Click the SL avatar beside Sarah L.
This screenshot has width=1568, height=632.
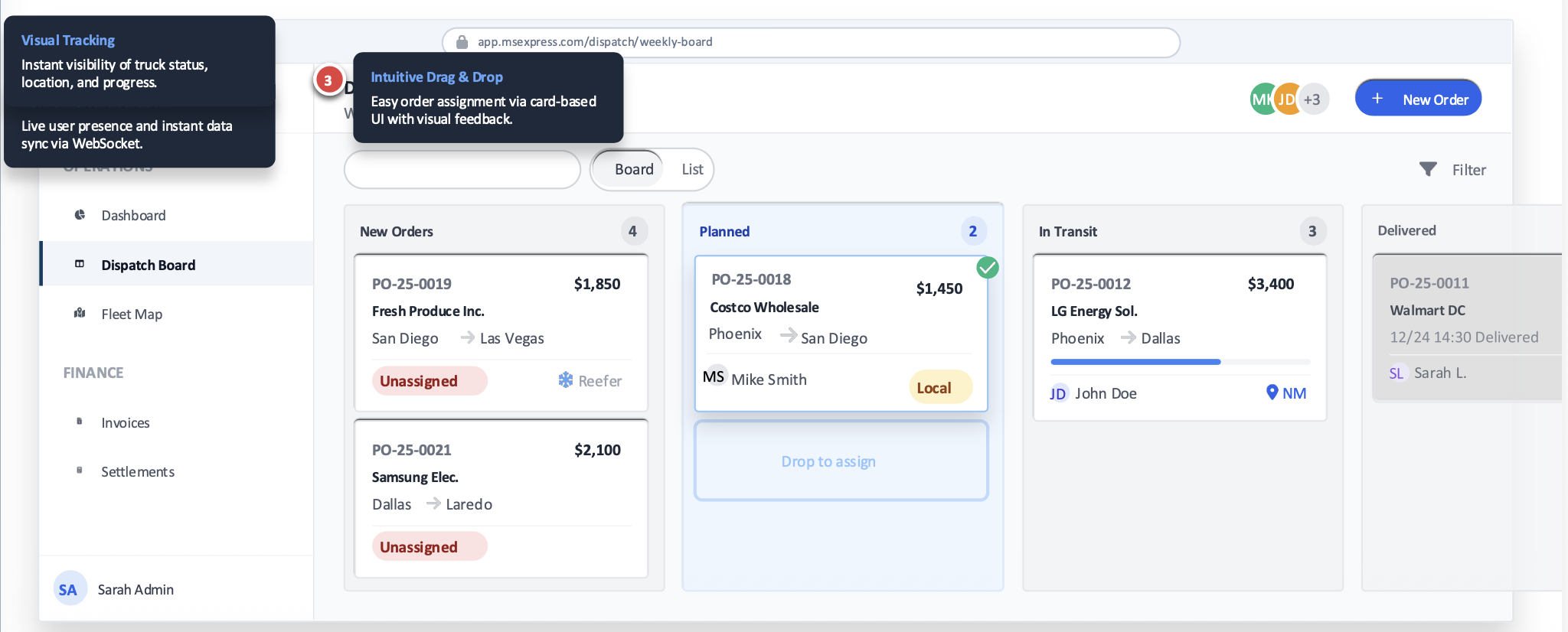[1397, 373]
